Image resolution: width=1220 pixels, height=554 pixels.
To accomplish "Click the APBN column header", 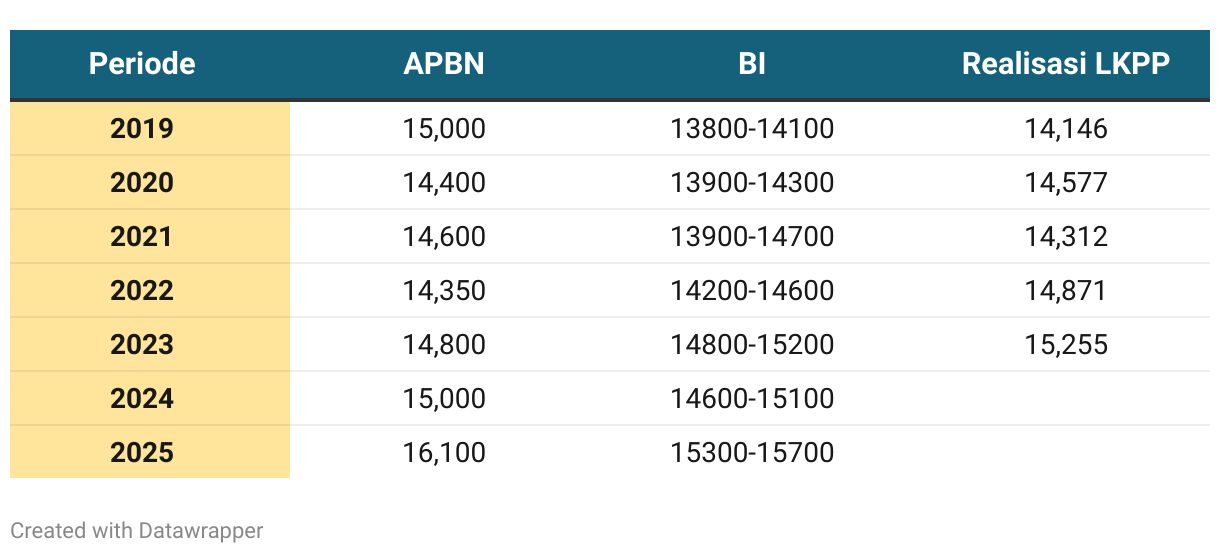I will click(444, 64).
